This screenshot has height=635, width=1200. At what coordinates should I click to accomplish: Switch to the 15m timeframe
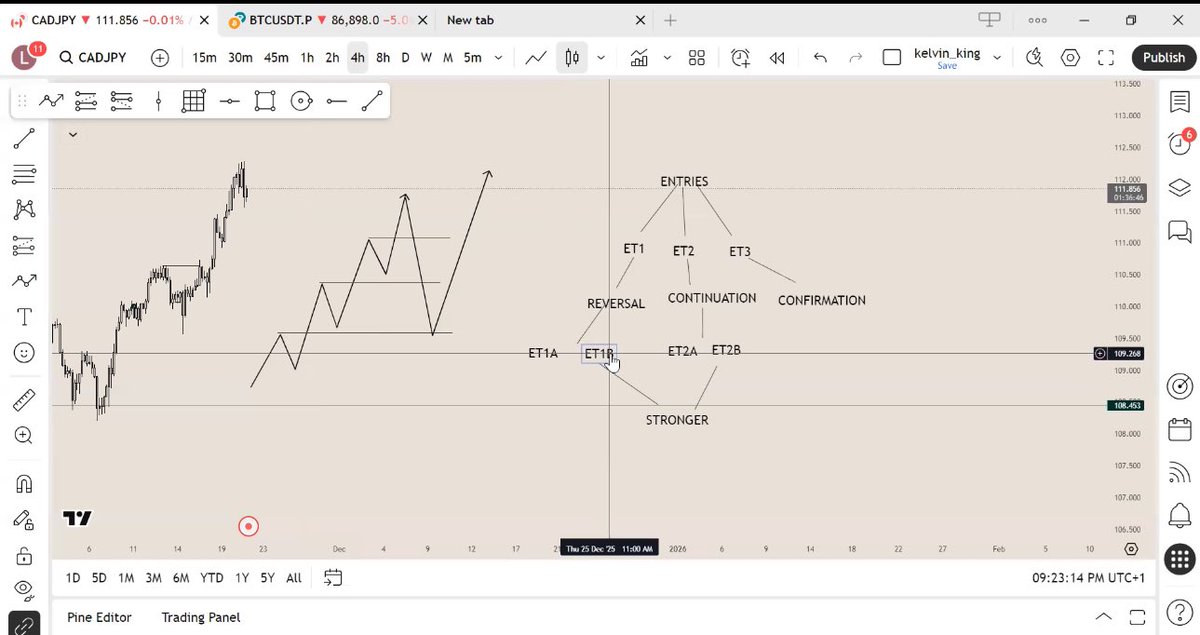(204, 58)
